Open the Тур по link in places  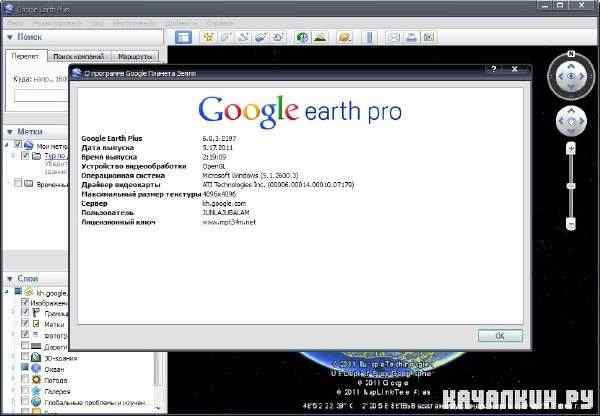pos(55,156)
